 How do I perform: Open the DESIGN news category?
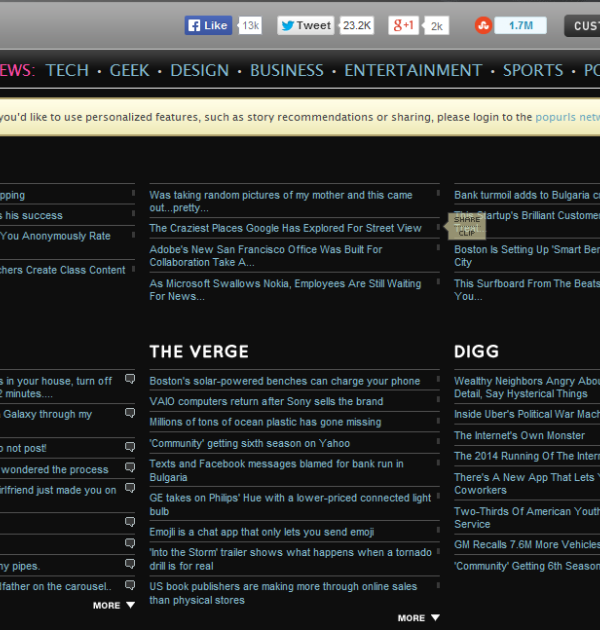(200, 70)
